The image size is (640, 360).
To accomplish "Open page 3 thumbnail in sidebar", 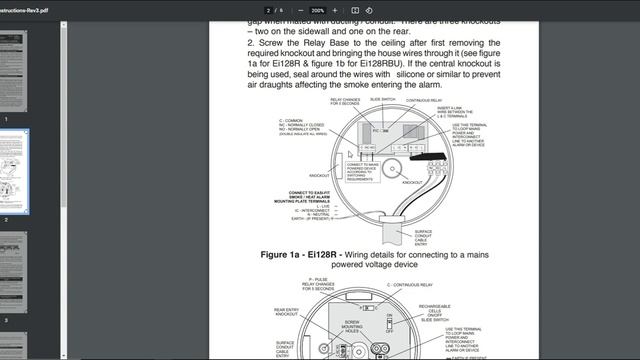I will [x=13, y=272].
